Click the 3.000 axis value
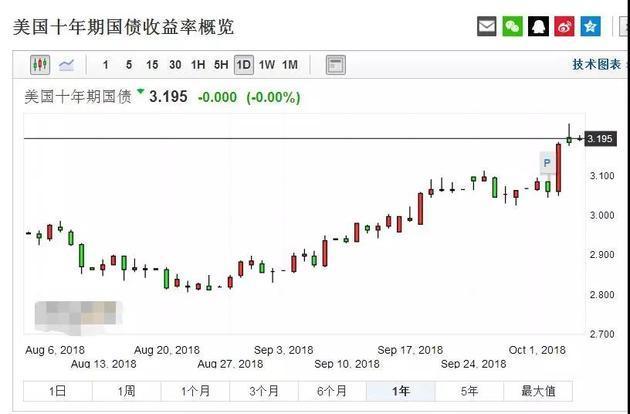Viewport: 630px width, 414px height. [602, 215]
